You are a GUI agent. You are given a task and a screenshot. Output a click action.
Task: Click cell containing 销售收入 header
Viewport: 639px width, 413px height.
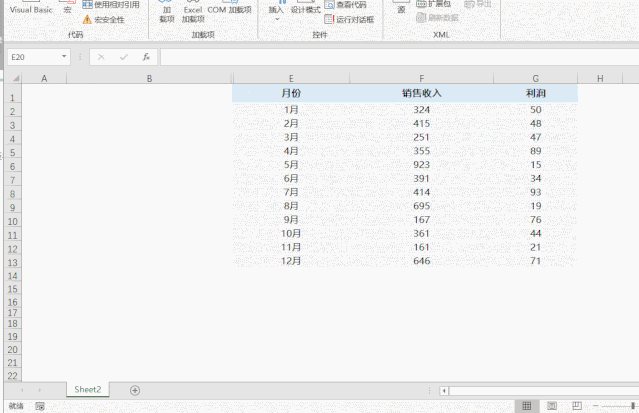pos(422,93)
